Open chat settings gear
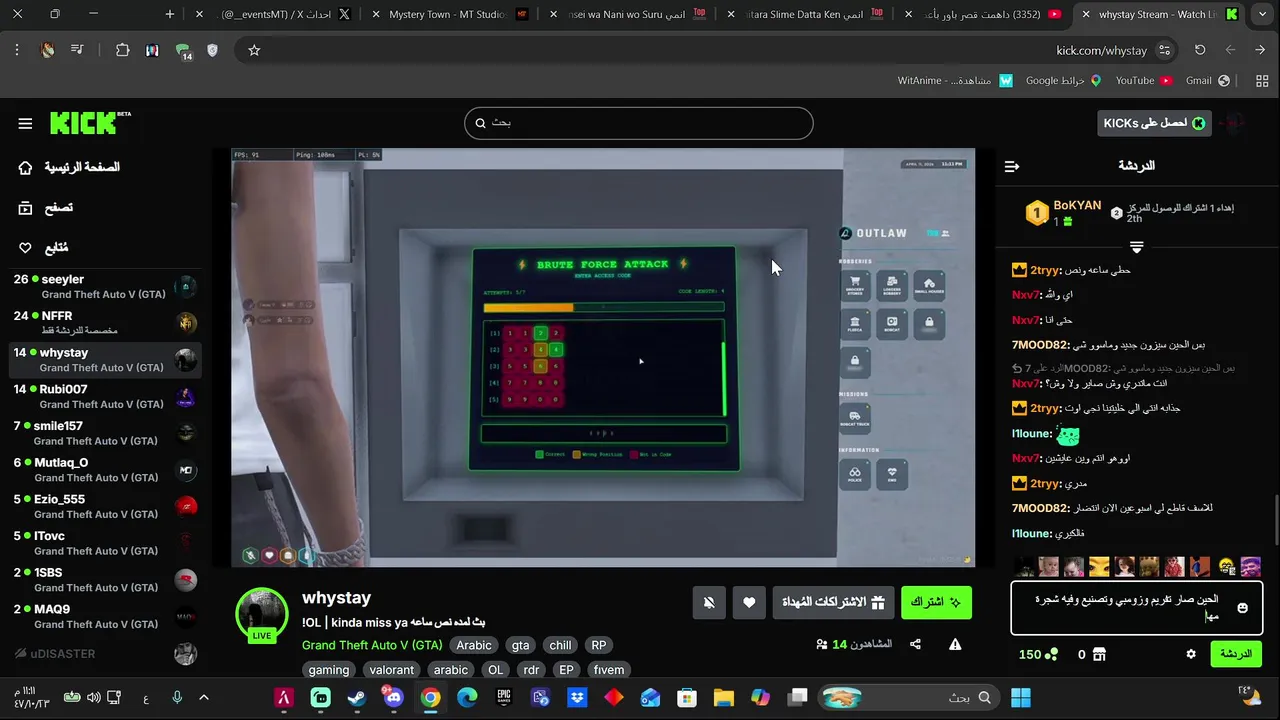 tap(1191, 654)
